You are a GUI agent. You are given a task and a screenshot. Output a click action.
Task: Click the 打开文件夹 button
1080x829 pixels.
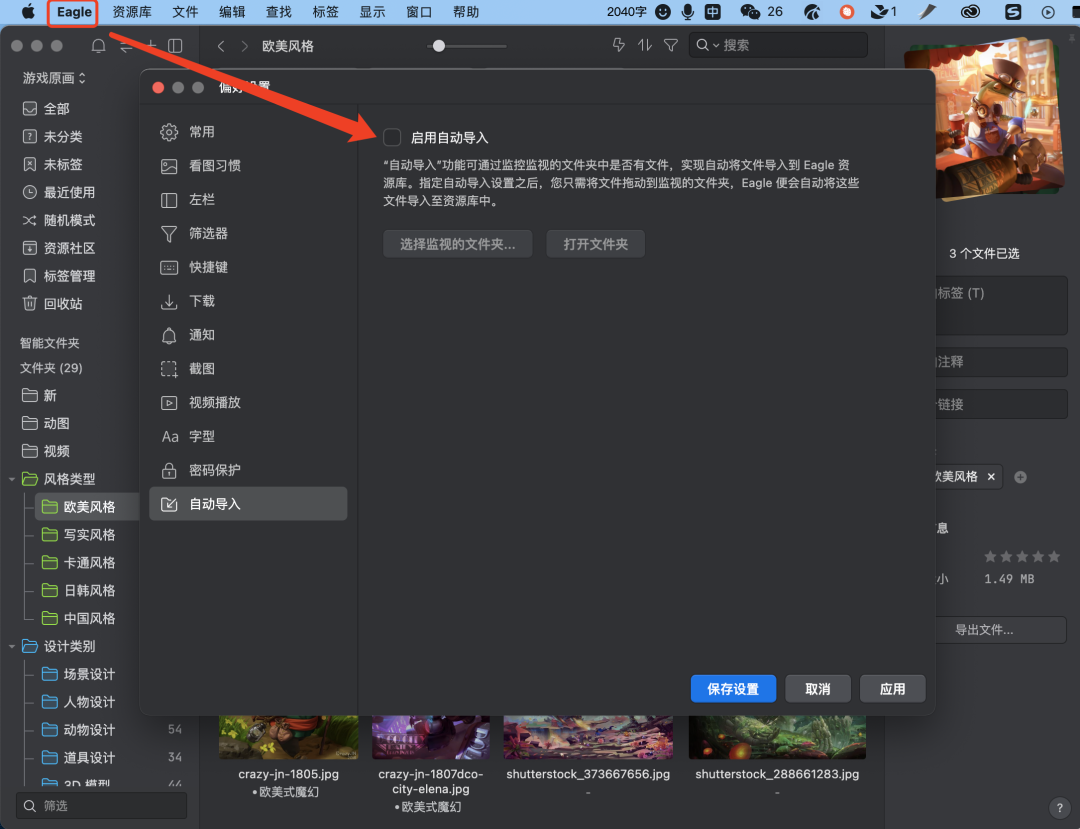tap(595, 243)
